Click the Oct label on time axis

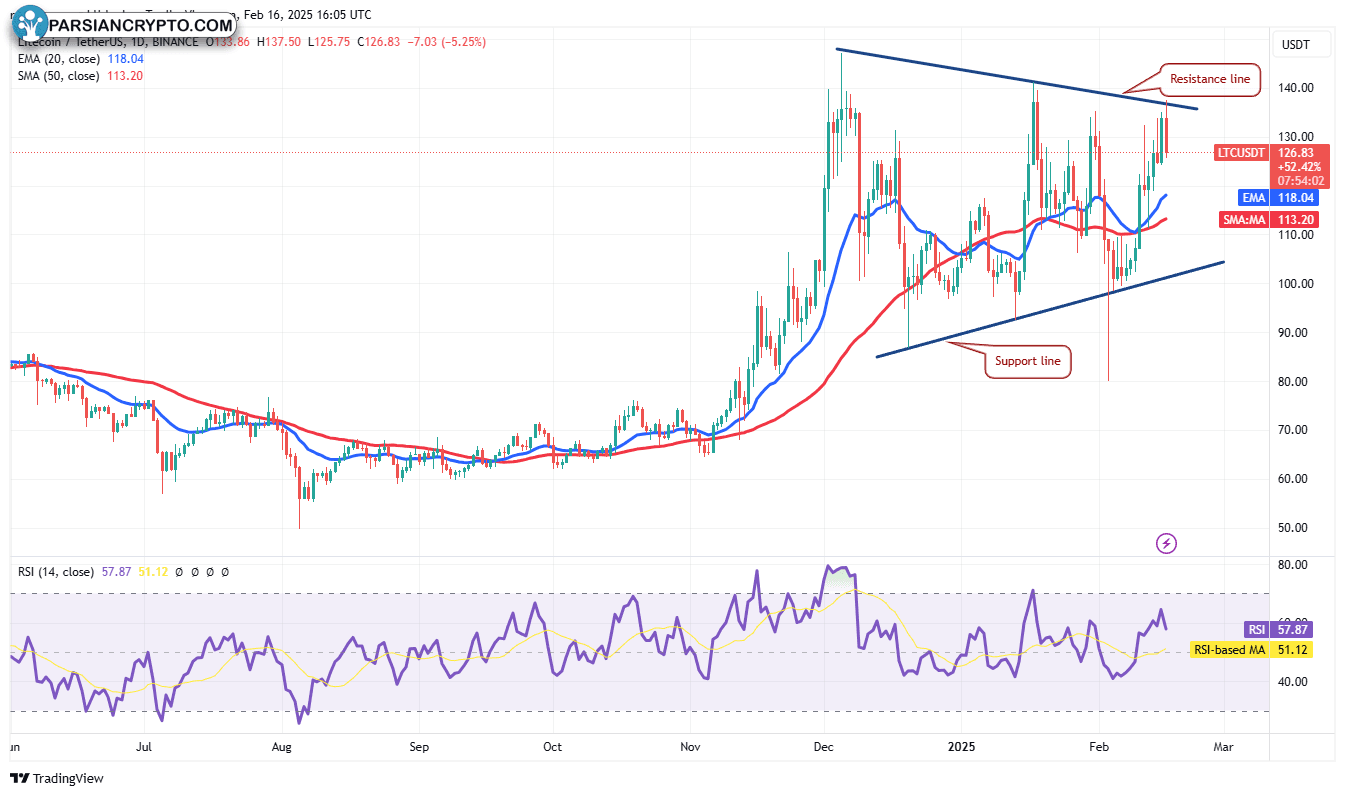pos(552,747)
